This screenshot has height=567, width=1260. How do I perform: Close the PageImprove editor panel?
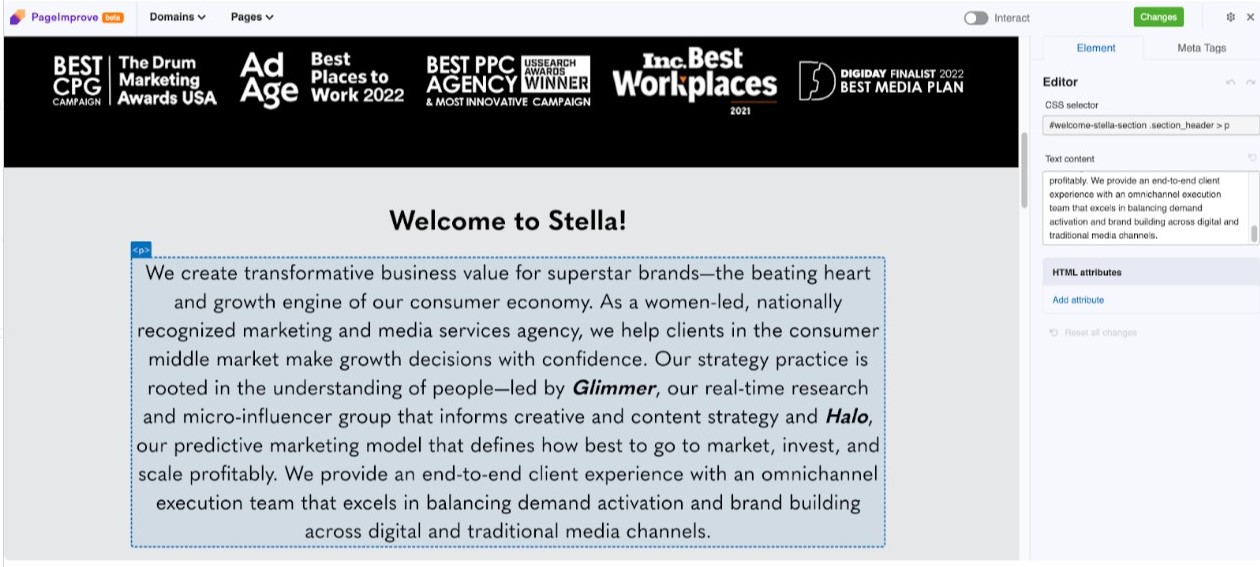(x=1249, y=17)
